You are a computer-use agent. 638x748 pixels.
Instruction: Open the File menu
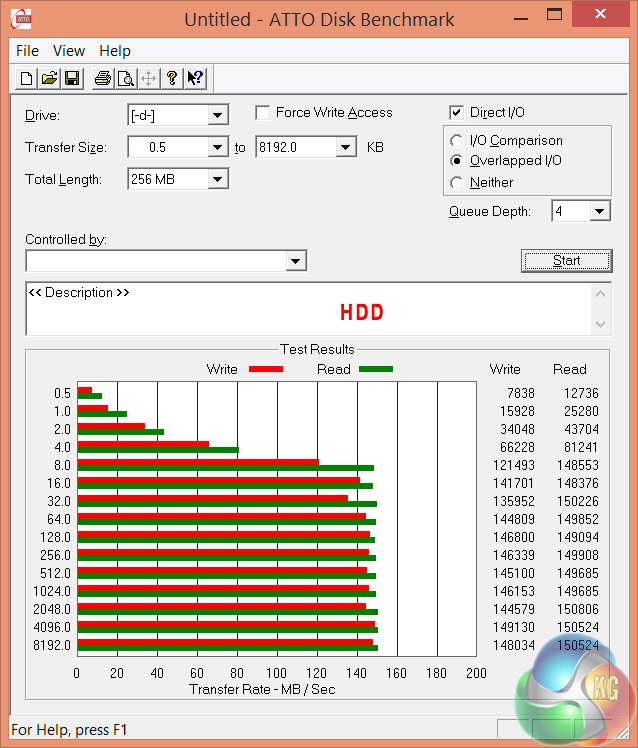(27, 51)
